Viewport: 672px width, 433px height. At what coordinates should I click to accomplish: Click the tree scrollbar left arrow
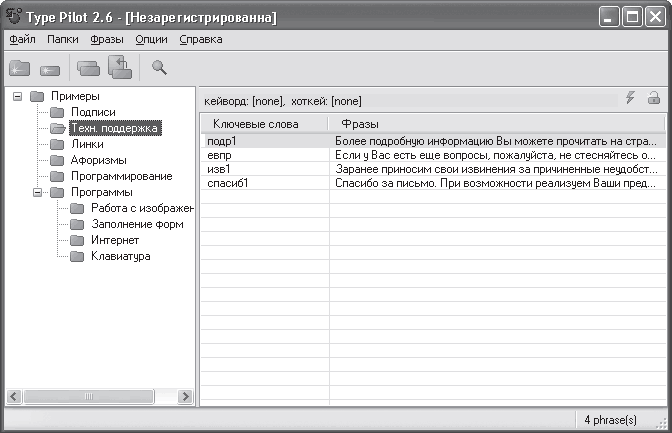[14, 396]
